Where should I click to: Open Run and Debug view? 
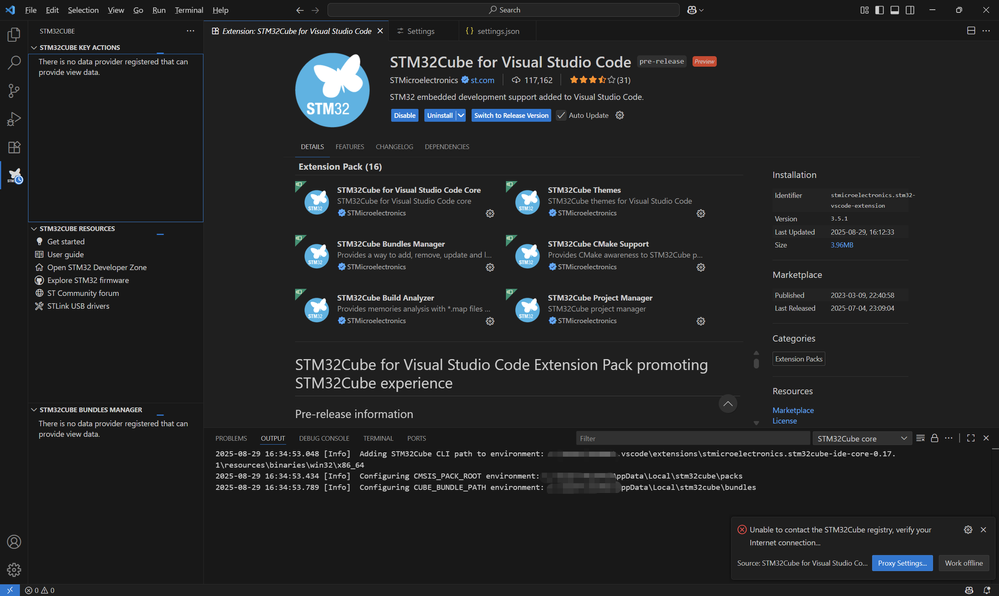pos(13,119)
